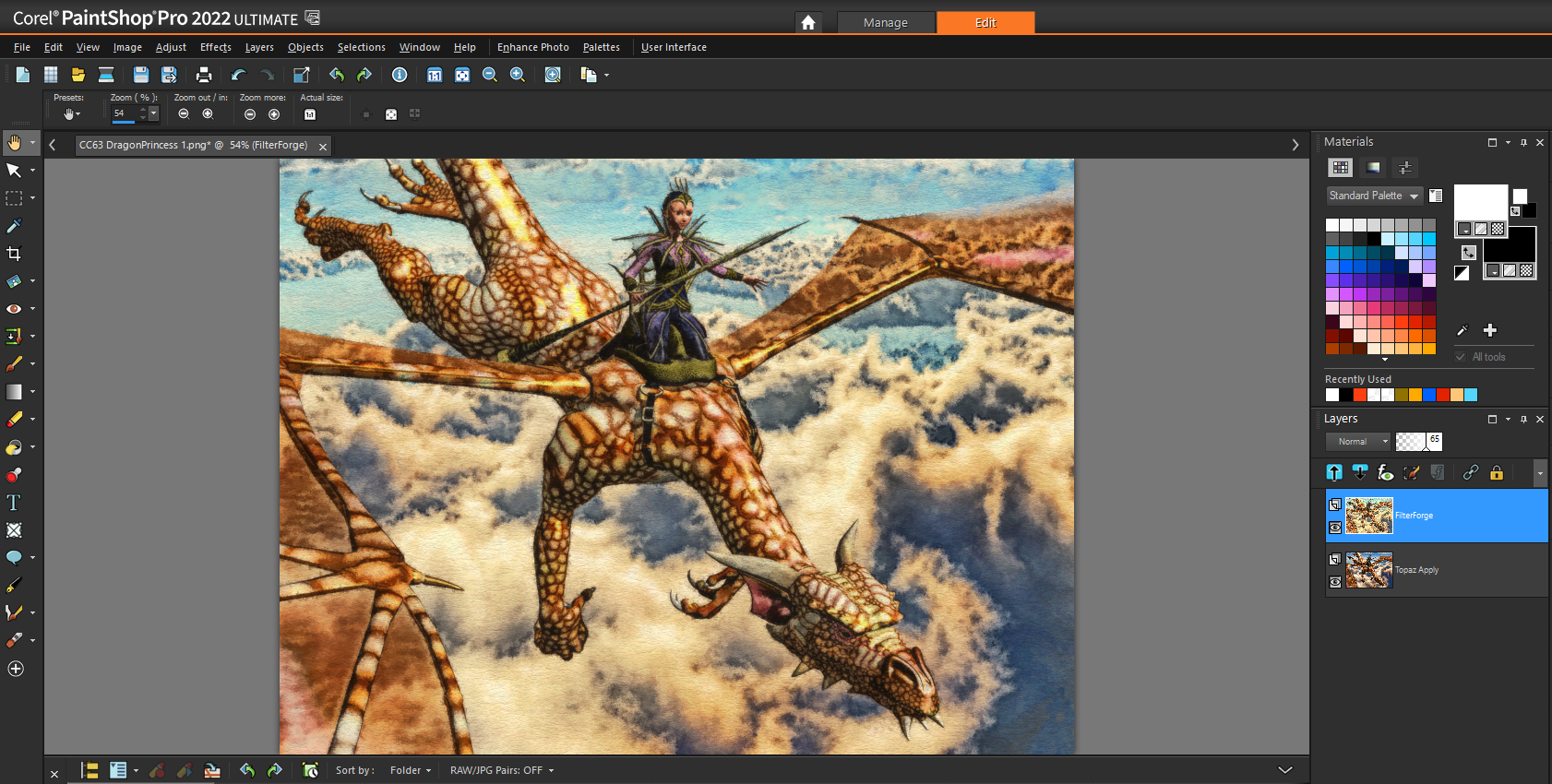The height and width of the screenshot is (784, 1552).
Task: Open the Resize image tool
Action: [302, 75]
